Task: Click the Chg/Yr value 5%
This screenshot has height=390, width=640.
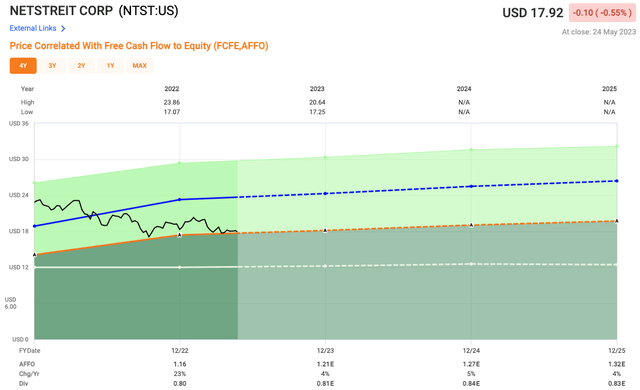Action: (x=471, y=374)
